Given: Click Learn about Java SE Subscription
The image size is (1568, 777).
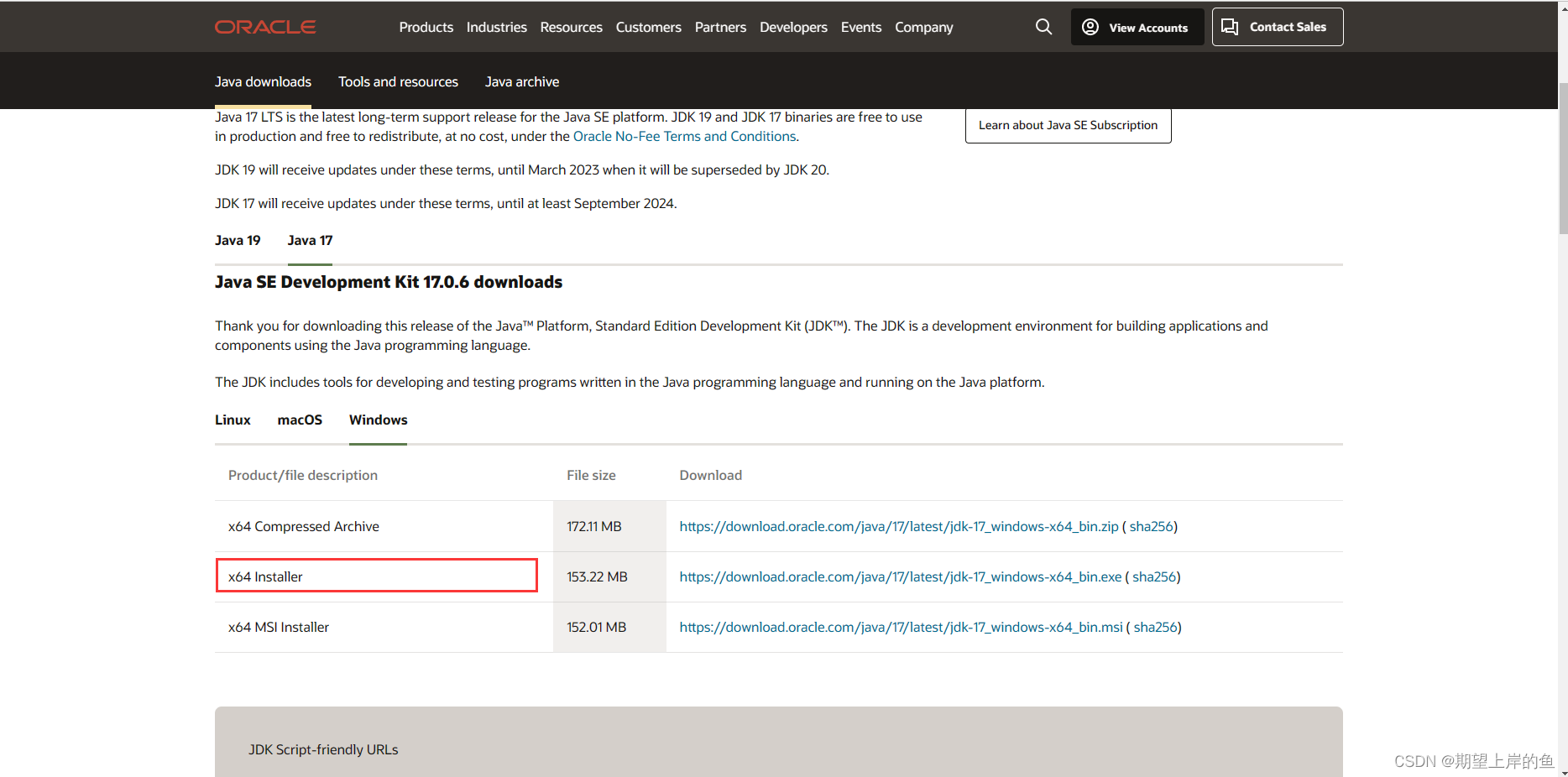Looking at the screenshot, I should click(1068, 125).
